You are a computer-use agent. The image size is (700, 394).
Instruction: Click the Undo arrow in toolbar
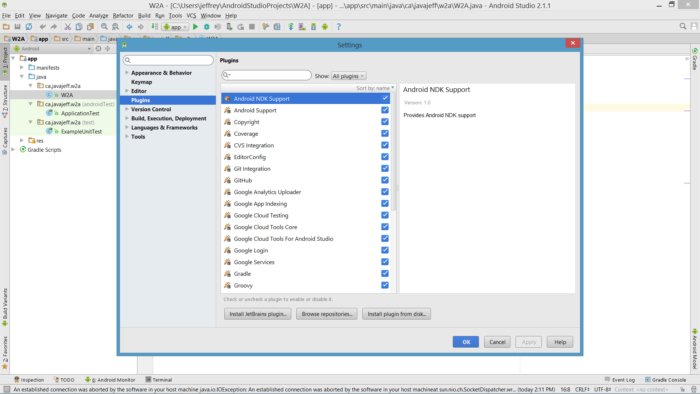[43, 27]
